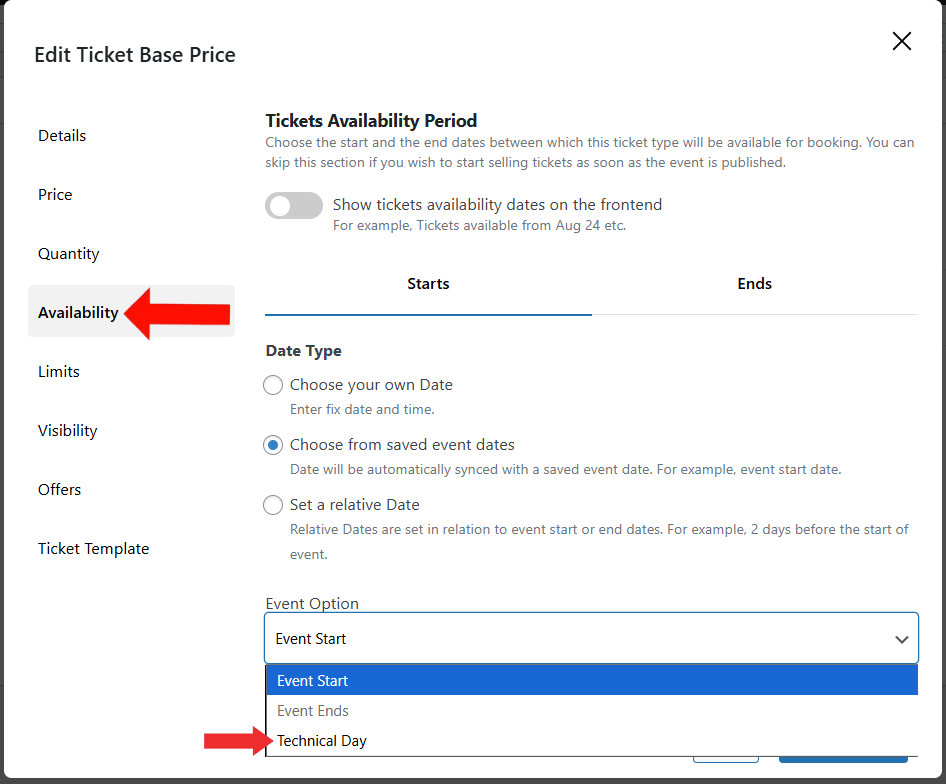946x784 pixels.
Task: Open the Limits section
Action: click(58, 371)
